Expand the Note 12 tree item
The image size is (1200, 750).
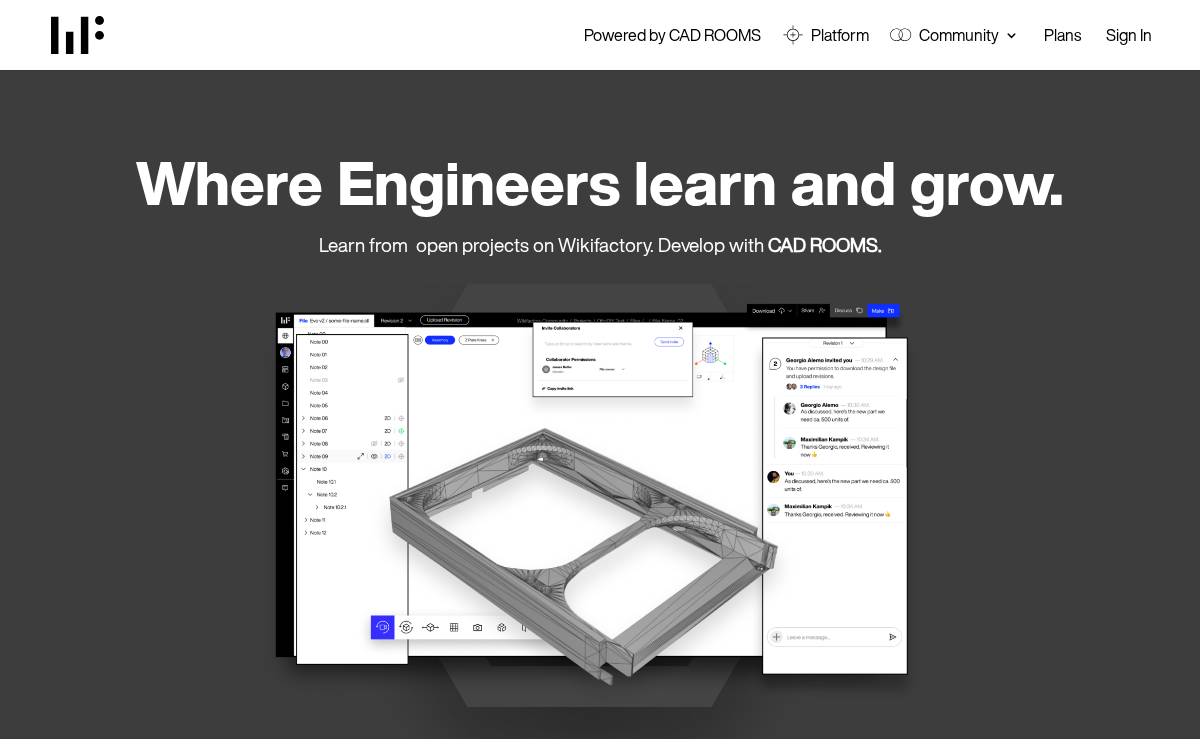(304, 532)
